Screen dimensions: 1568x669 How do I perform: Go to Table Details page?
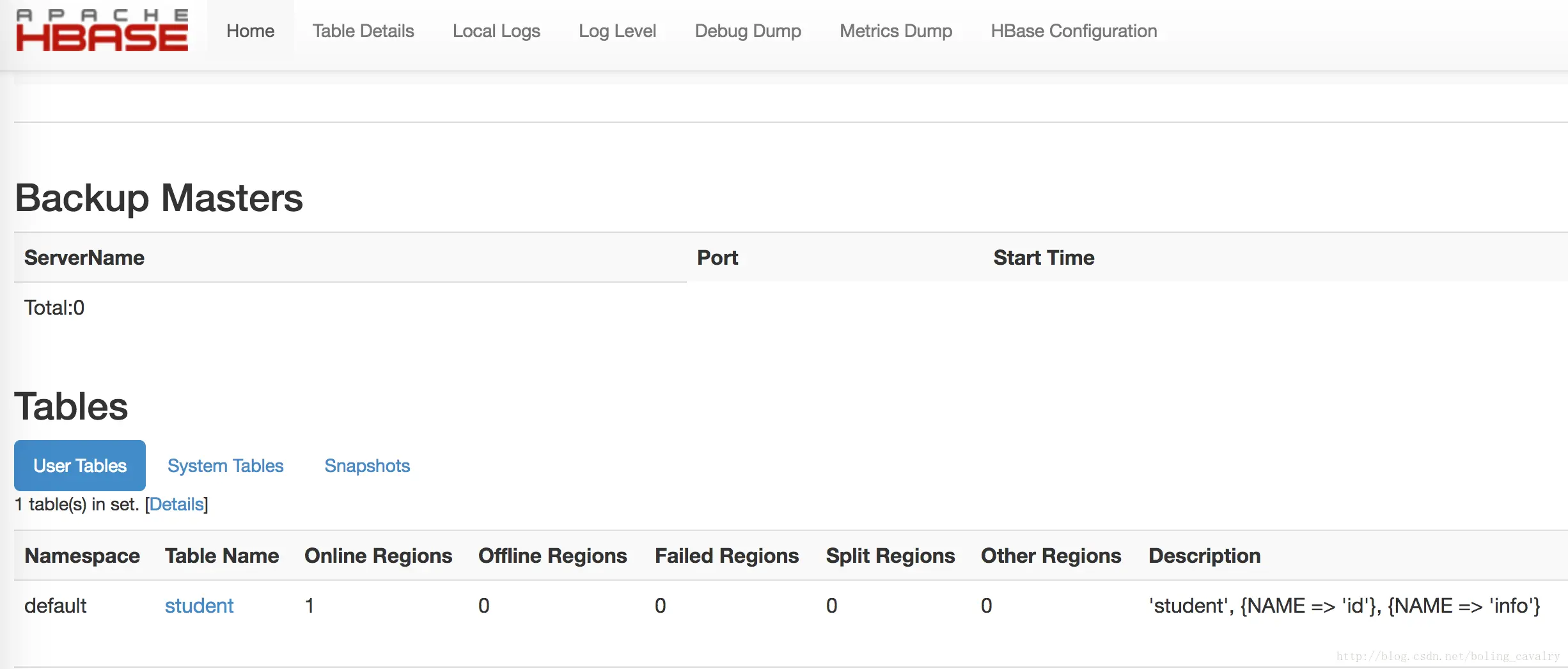363,31
